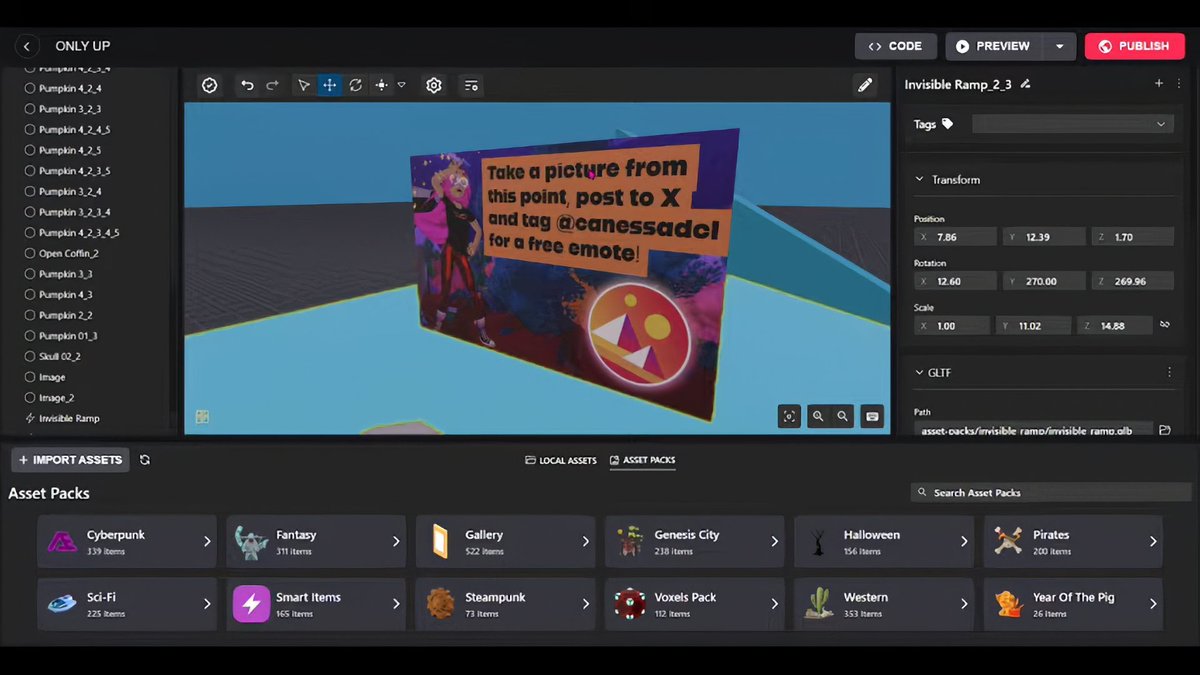This screenshot has width=1200, height=675.
Task: Rename entity via pencil beside Invisible Ramp_2_3
Action: click(1025, 84)
